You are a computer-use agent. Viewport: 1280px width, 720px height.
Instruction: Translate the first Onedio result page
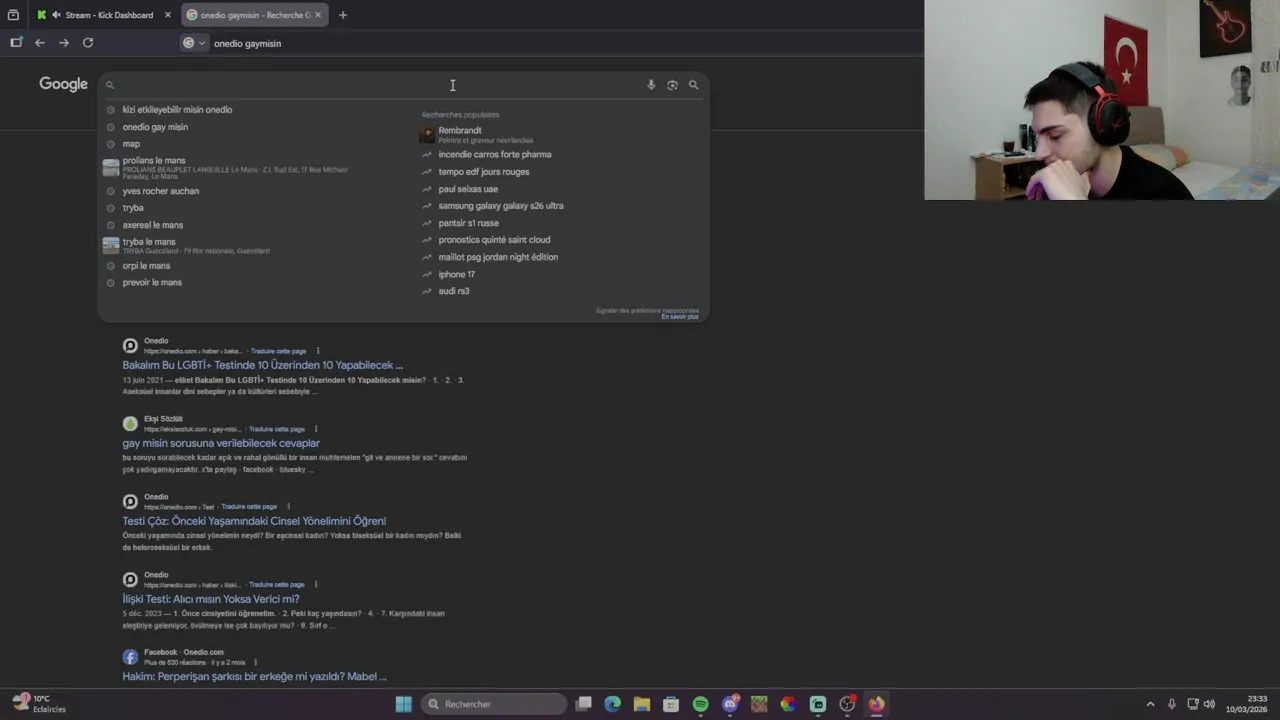pos(278,351)
